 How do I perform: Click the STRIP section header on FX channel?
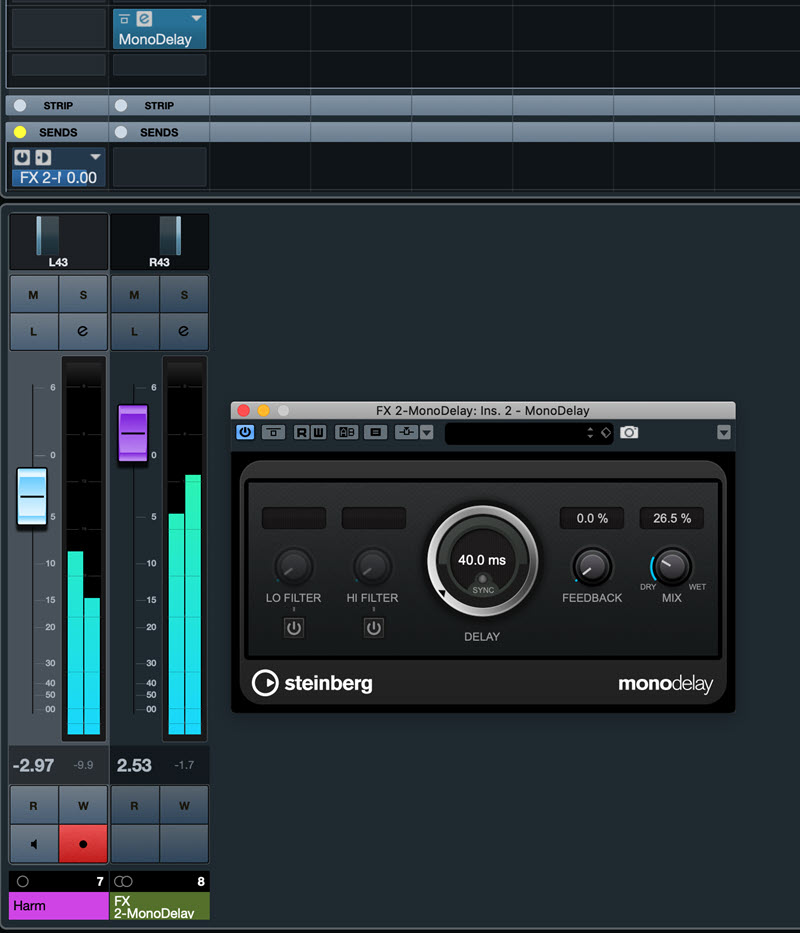[160, 105]
